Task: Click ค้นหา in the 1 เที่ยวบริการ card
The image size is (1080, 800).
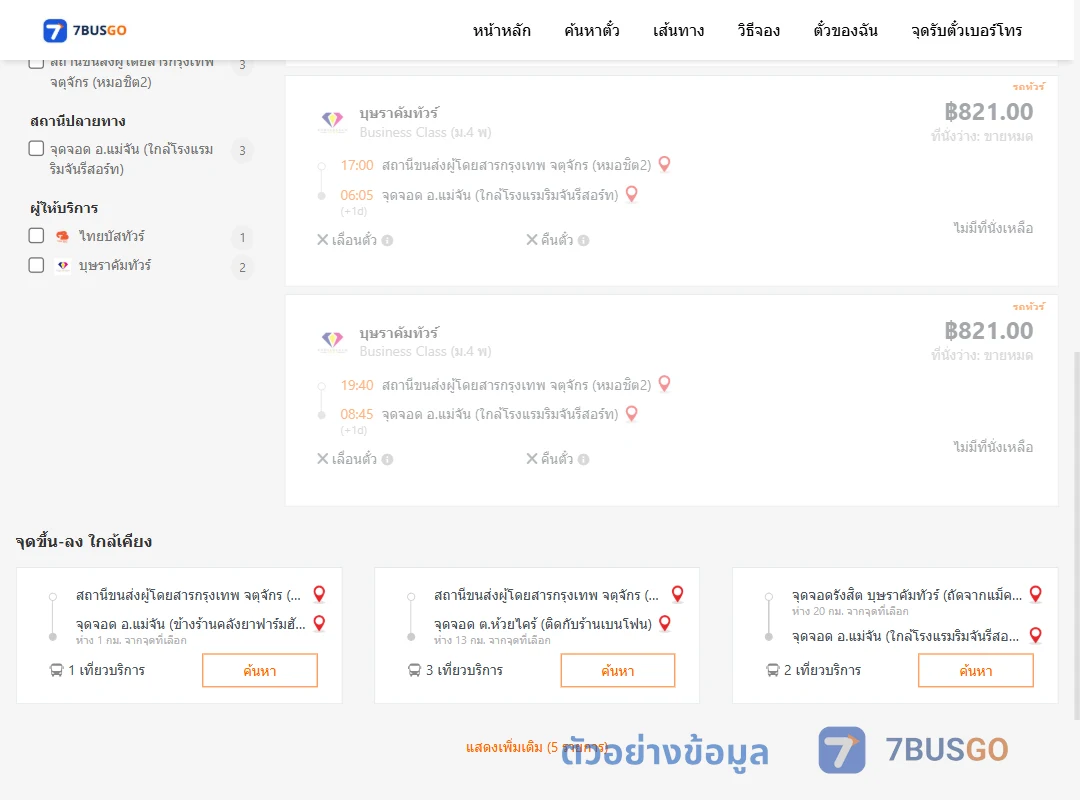Action: pyautogui.click(x=260, y=670)
